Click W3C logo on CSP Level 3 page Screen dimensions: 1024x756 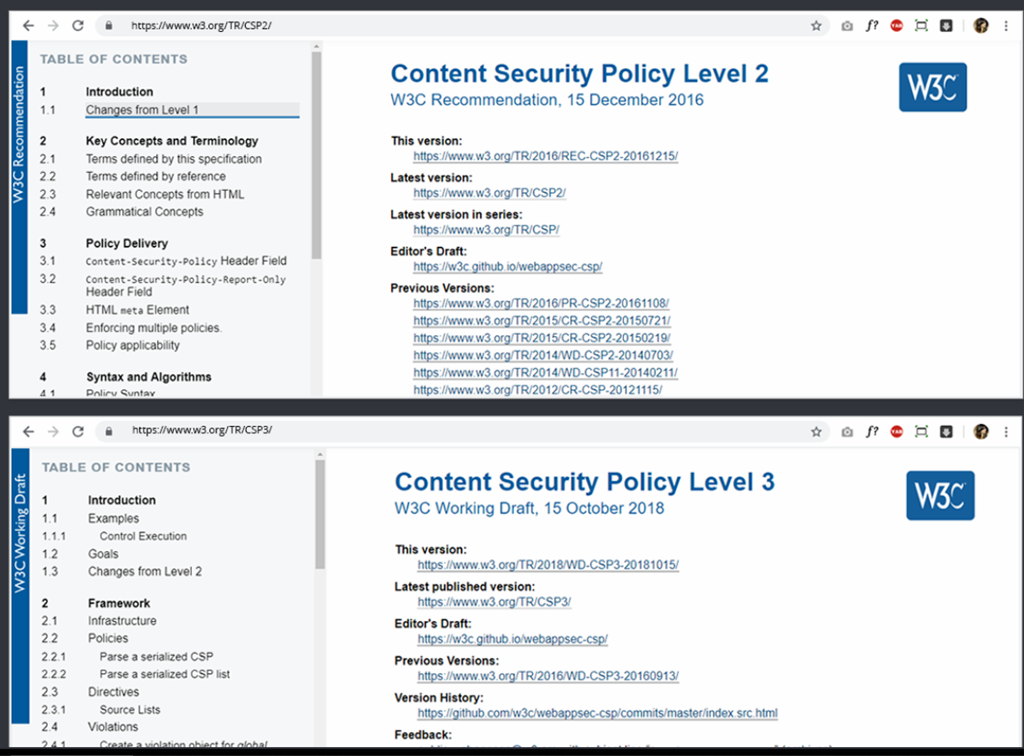[940, 496]
